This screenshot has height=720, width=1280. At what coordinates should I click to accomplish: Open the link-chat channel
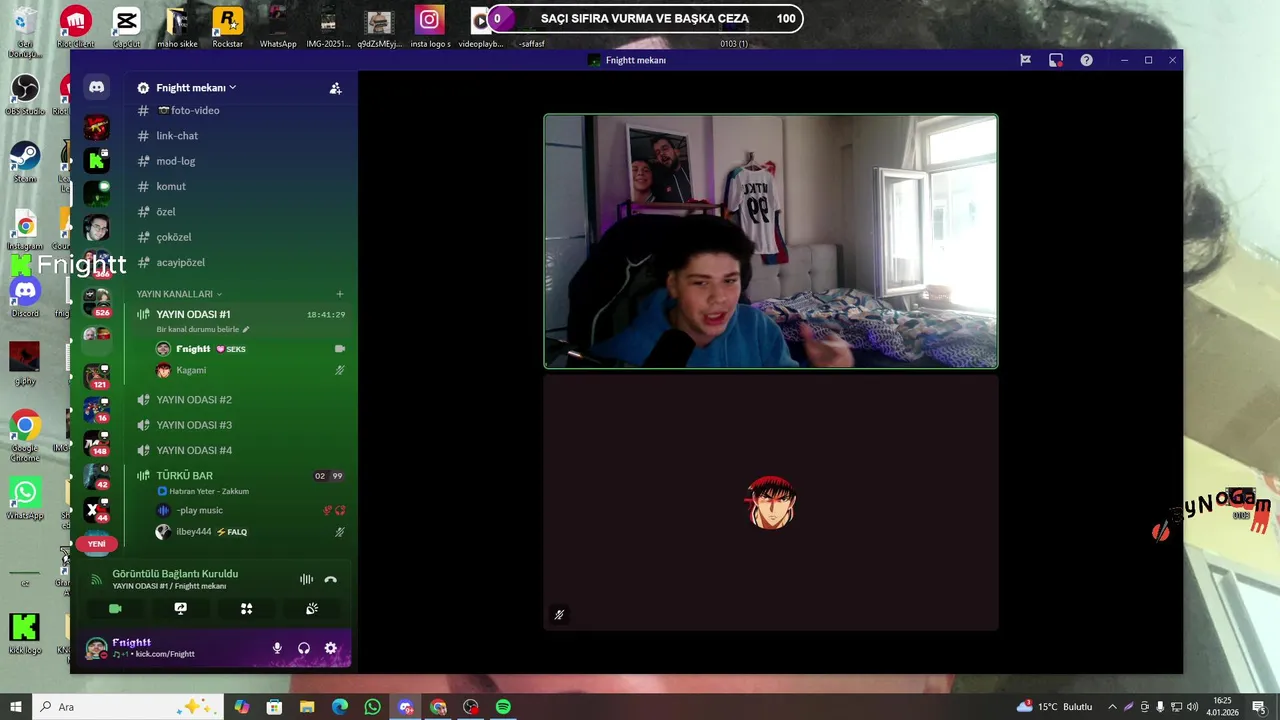177,135
